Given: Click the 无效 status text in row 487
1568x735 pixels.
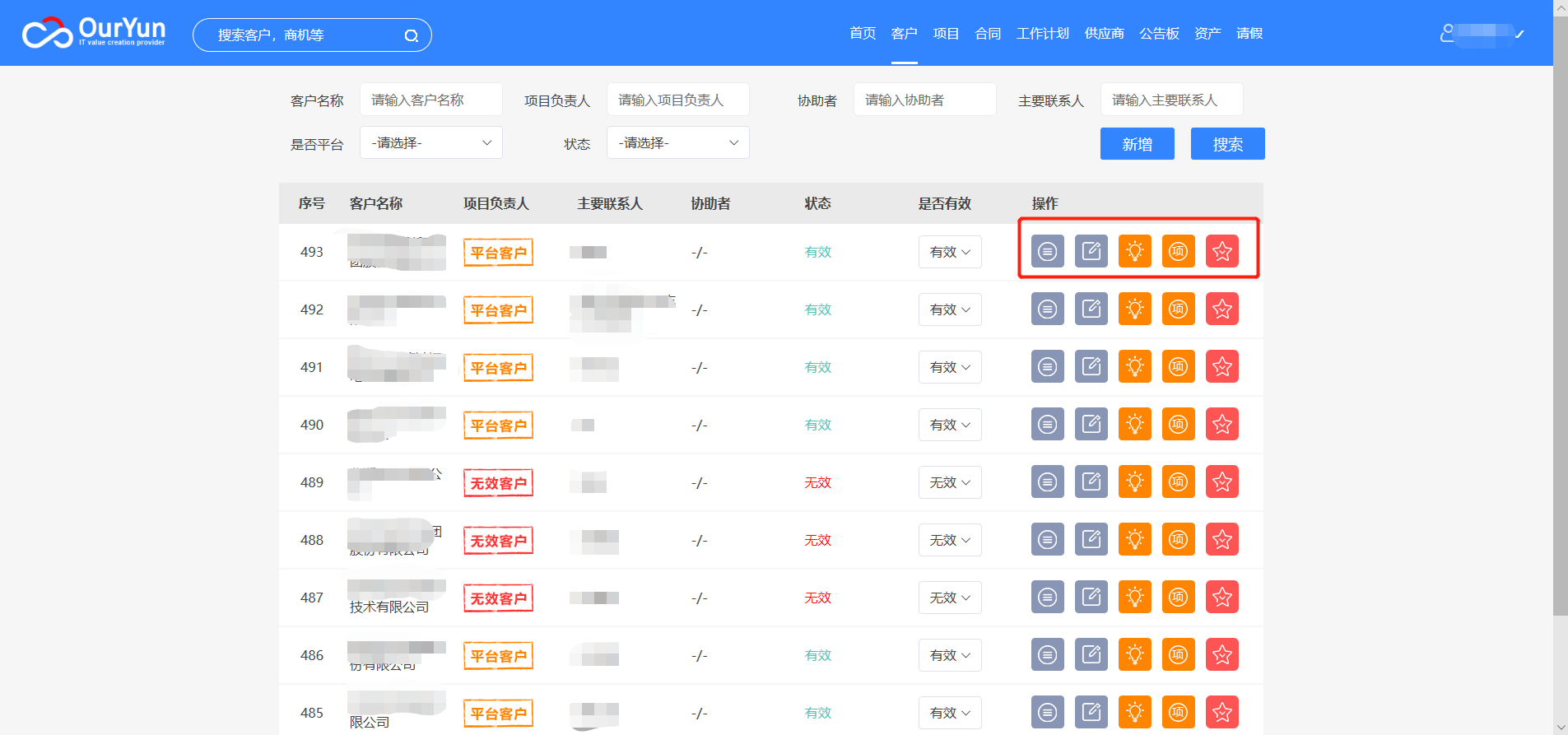Looking at the screenshot, I should pyautogui.click(x=818, y=598).
